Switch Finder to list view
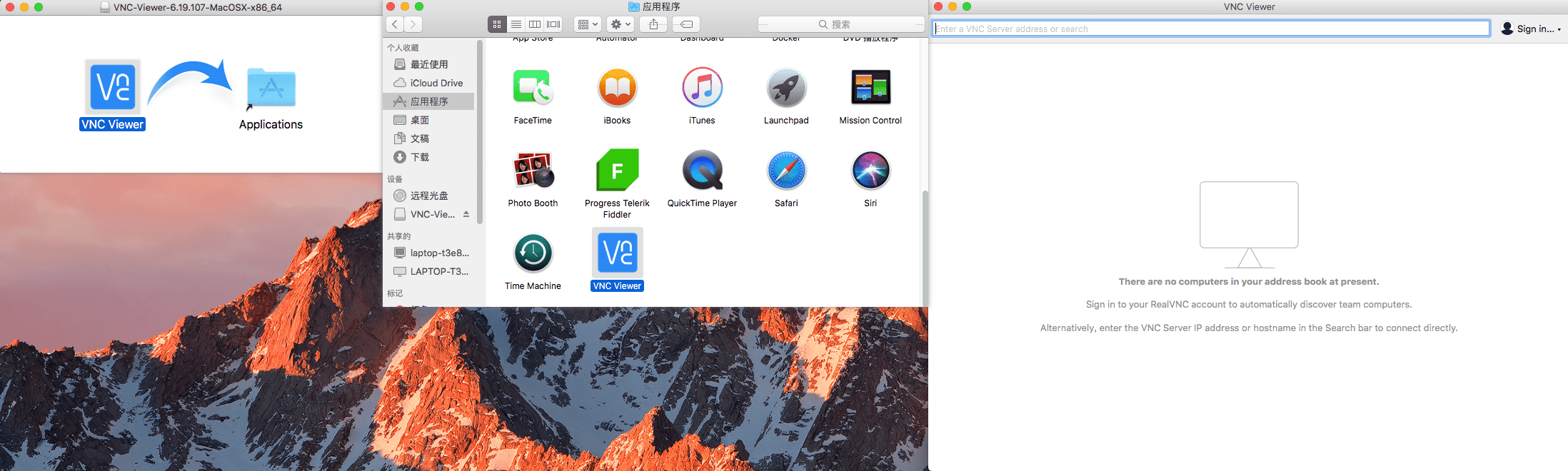The width and height of the screenshot is (1568, 471). click(516, 24)
